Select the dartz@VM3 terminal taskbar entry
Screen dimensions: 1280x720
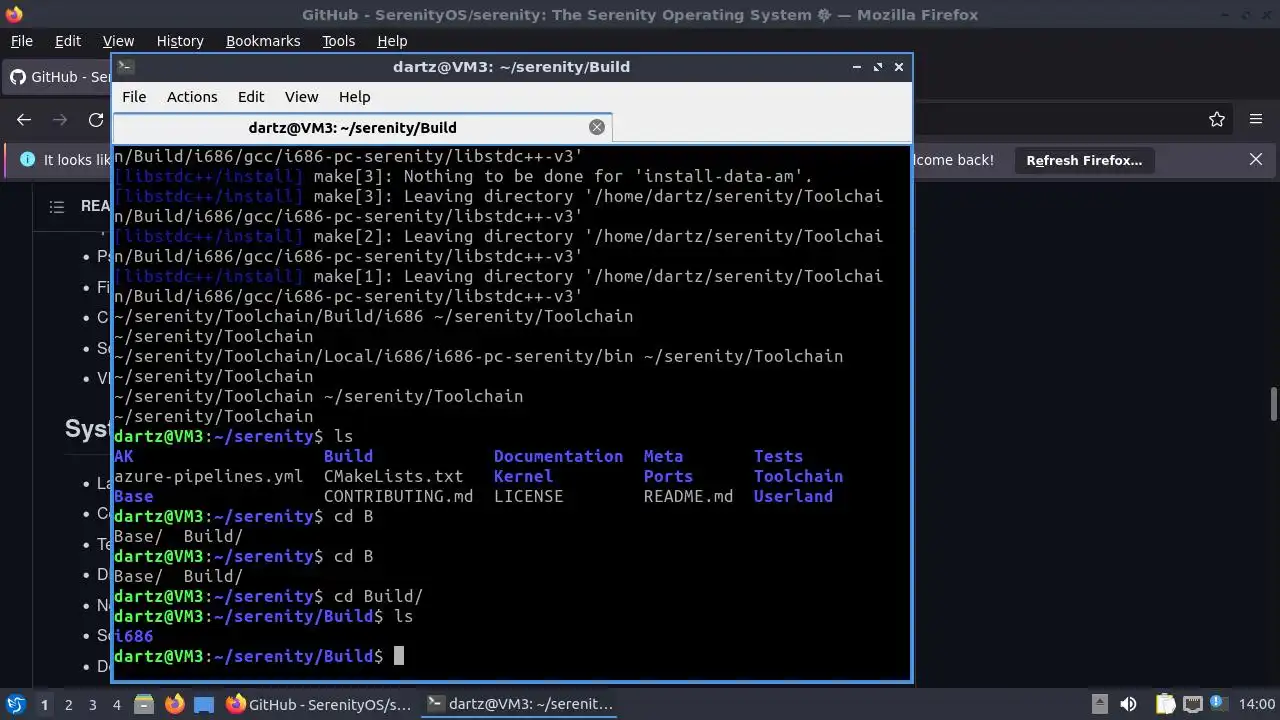(519, 704)
